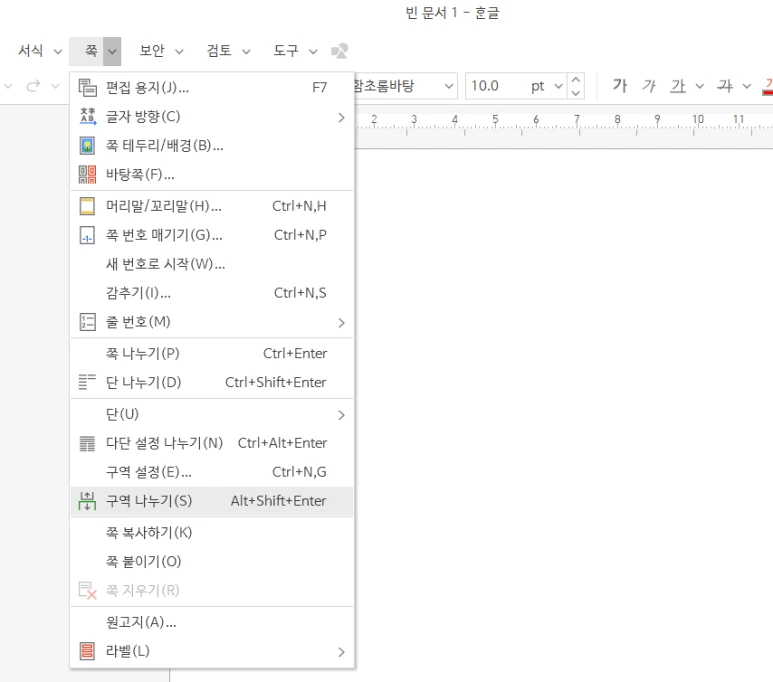
Task: Click 단 나누기 column break icon
Action: (87, 382)
